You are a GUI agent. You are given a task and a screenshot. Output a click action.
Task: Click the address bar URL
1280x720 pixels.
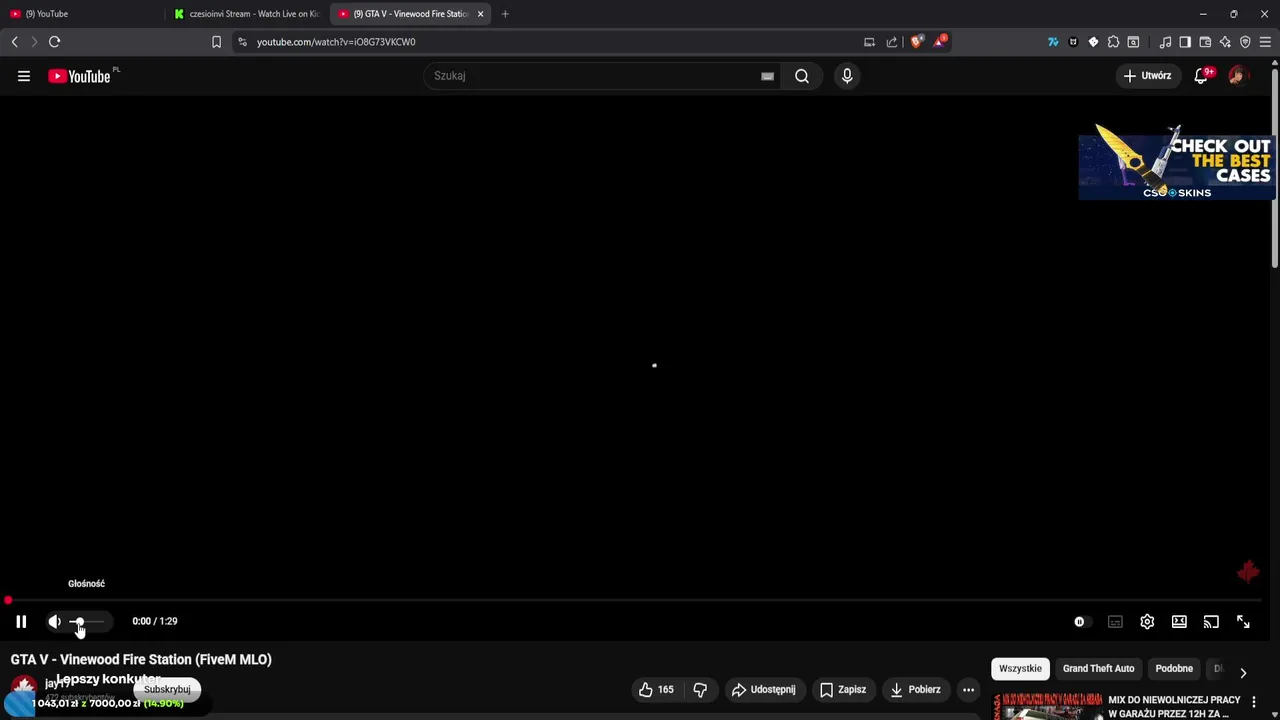[336, 42]
